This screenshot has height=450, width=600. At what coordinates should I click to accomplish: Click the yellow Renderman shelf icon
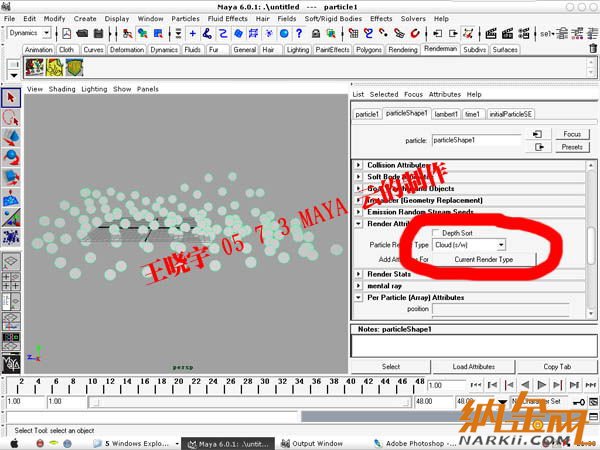pyautogui.click(x=54, y=67)
